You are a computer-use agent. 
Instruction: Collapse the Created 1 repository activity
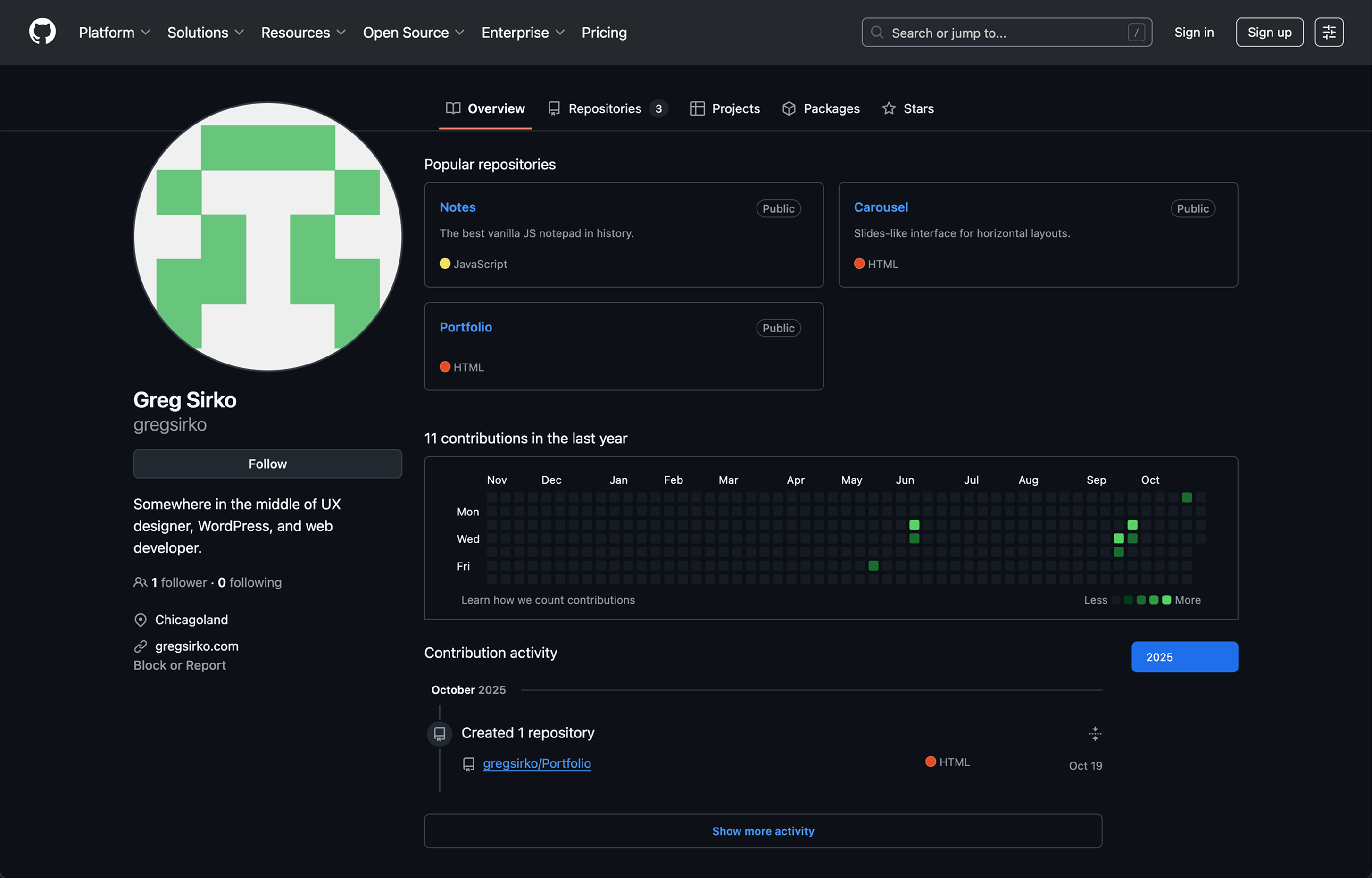point(1094,733)
